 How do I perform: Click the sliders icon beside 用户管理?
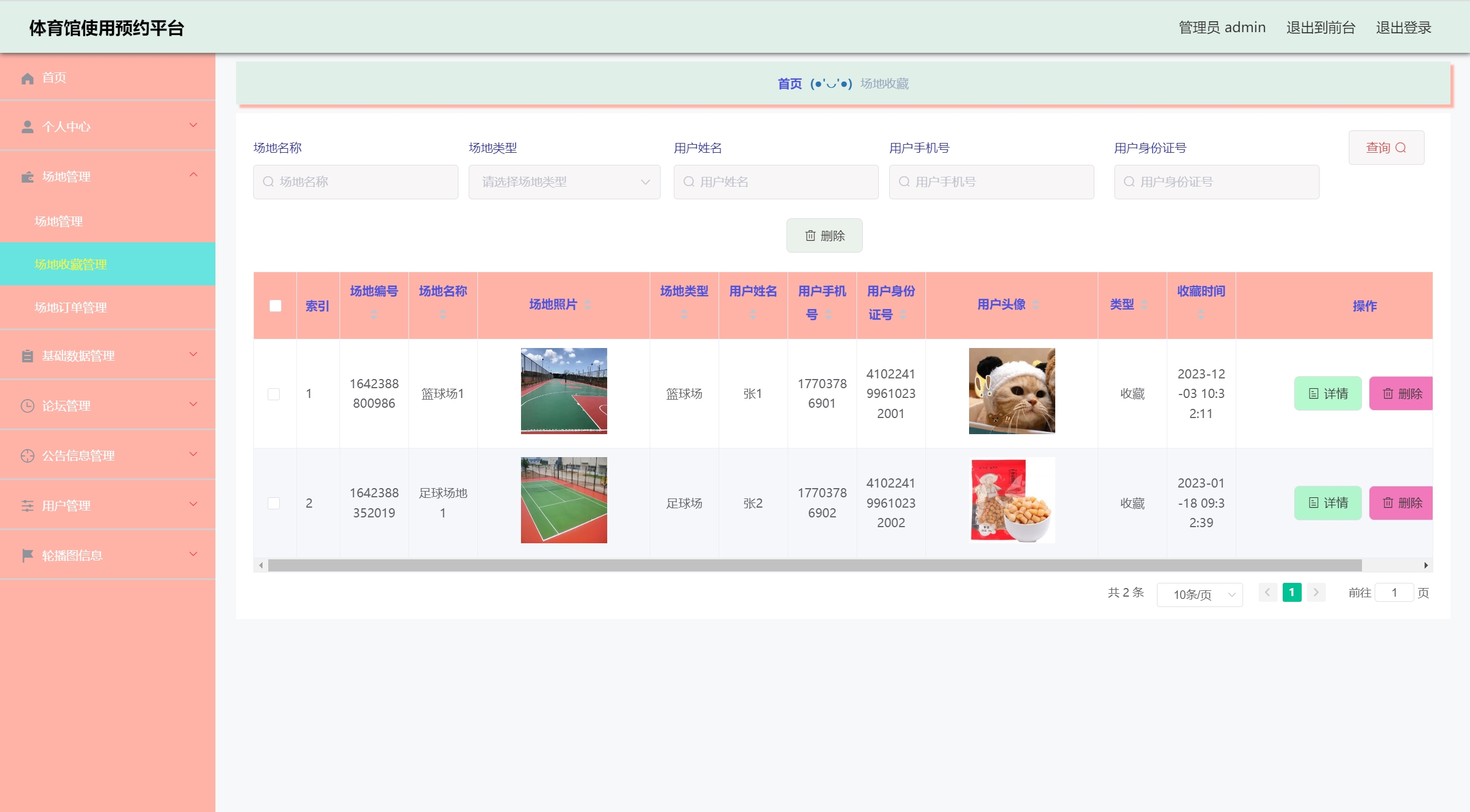tap(27, 506)
